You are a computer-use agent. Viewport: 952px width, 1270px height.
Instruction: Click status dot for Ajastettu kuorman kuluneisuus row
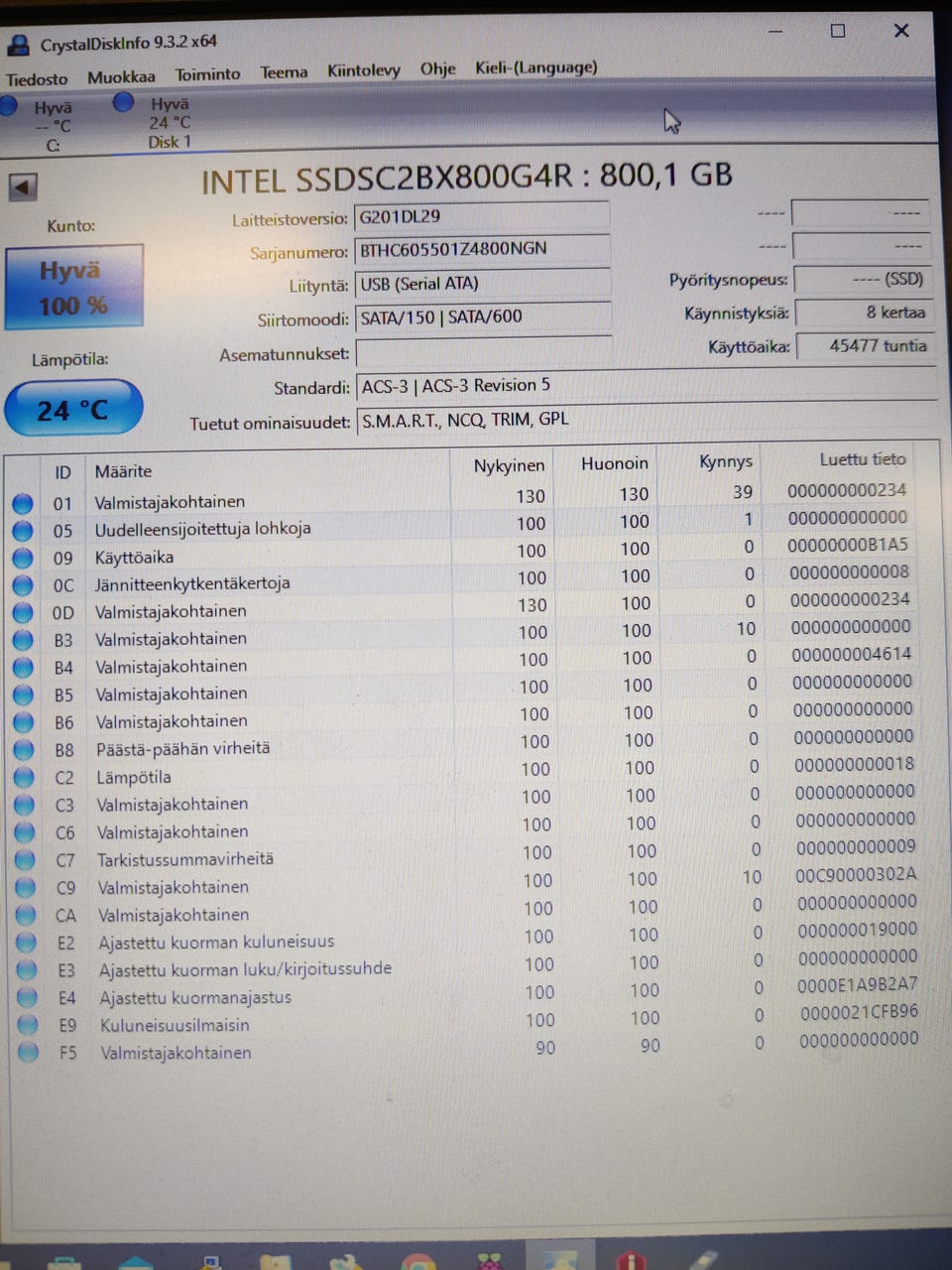coord(26,944)
